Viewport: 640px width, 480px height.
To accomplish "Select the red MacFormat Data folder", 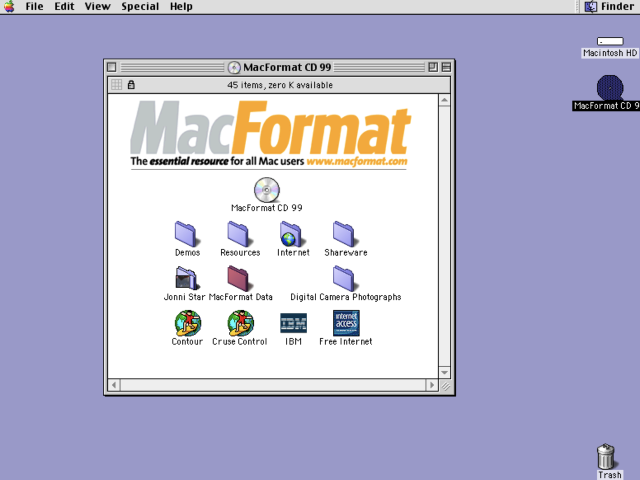I will pos(239,279).
